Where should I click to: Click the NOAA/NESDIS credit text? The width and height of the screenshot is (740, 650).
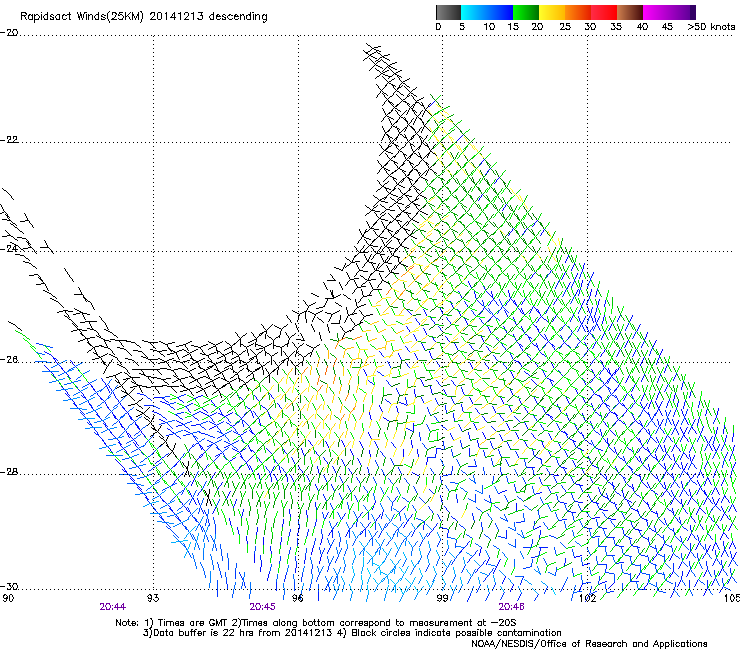pos(589,643)
